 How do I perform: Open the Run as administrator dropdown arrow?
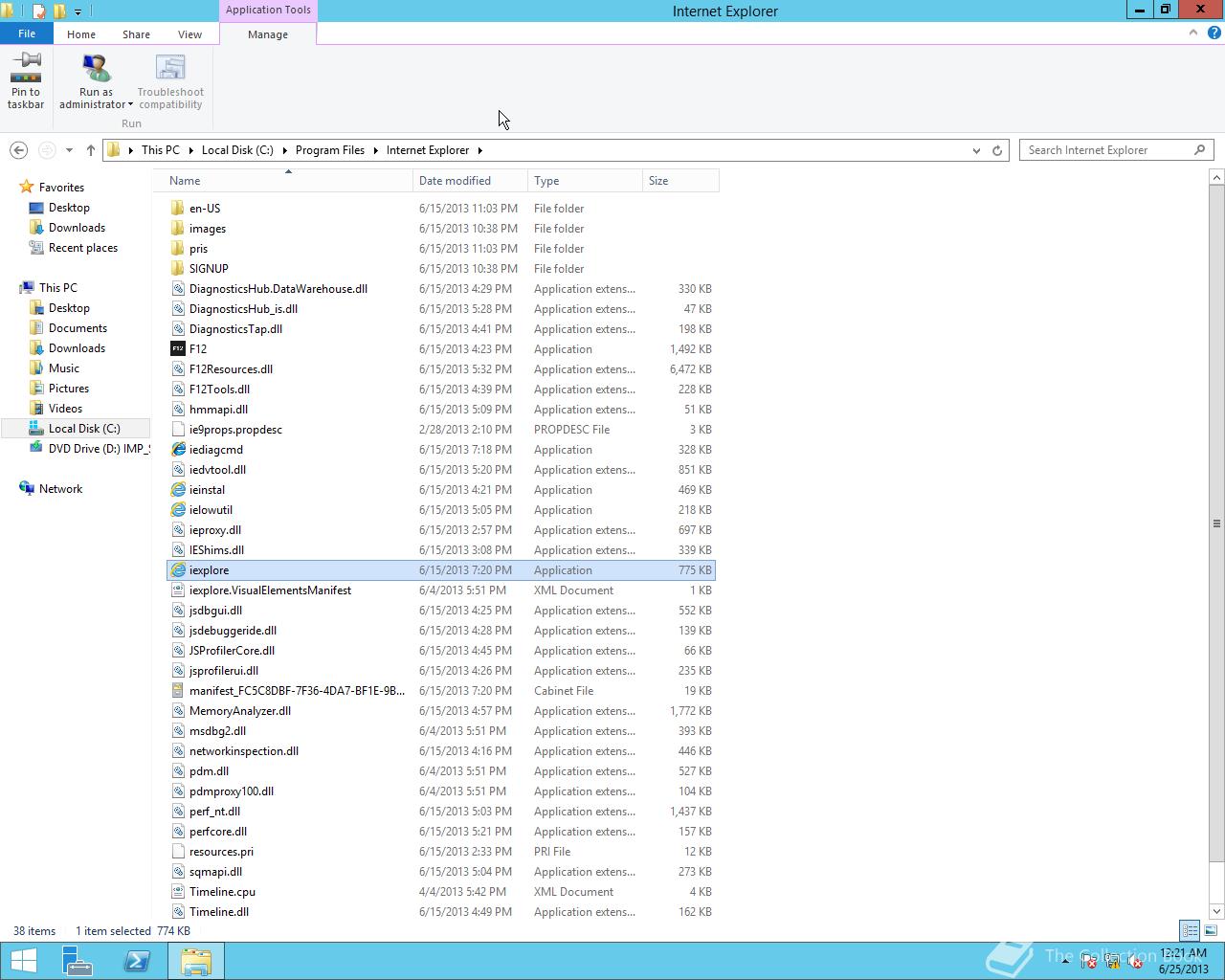click(130, 105)
